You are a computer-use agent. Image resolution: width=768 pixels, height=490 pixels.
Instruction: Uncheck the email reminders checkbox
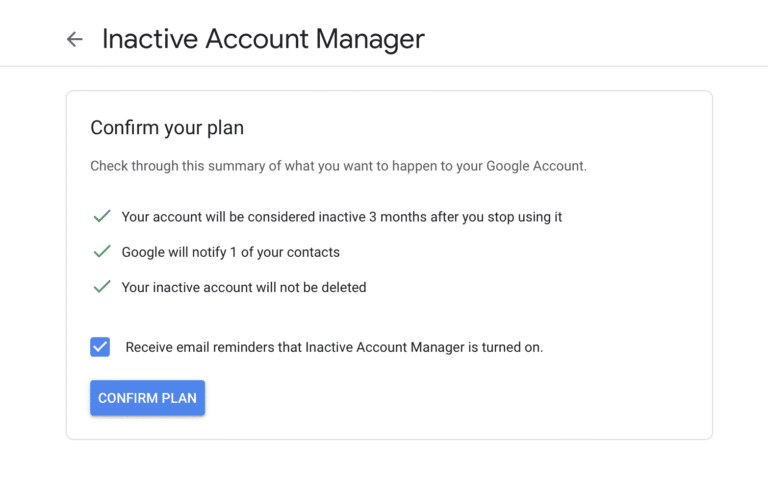[x=100, y=347]
